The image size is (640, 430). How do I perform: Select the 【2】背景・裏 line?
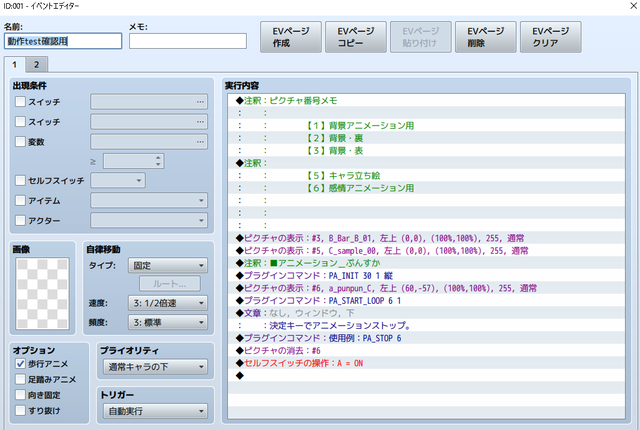tap(426, 138)
